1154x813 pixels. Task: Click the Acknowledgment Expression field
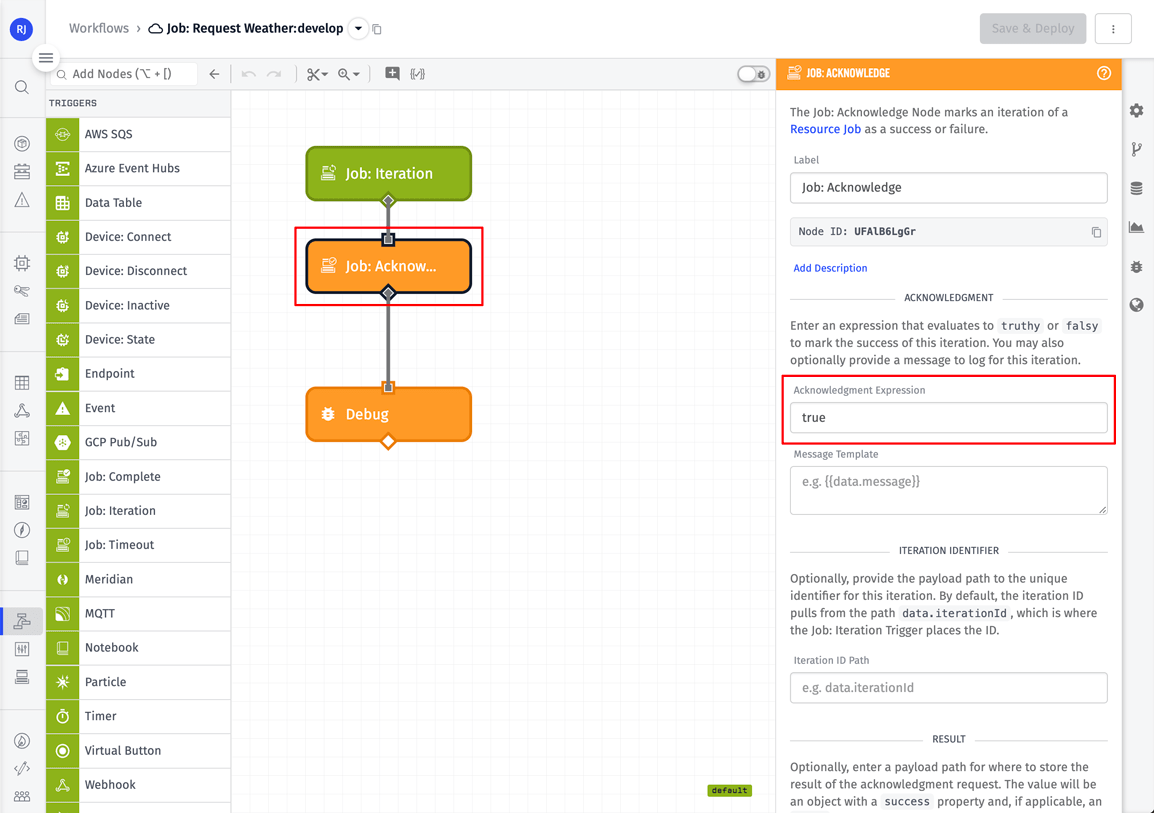coord(948,417)
